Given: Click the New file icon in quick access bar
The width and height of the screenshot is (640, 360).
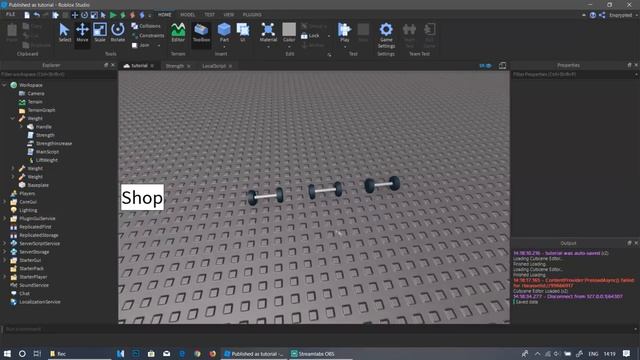Looking at the screenshot, I should point(27,15).
